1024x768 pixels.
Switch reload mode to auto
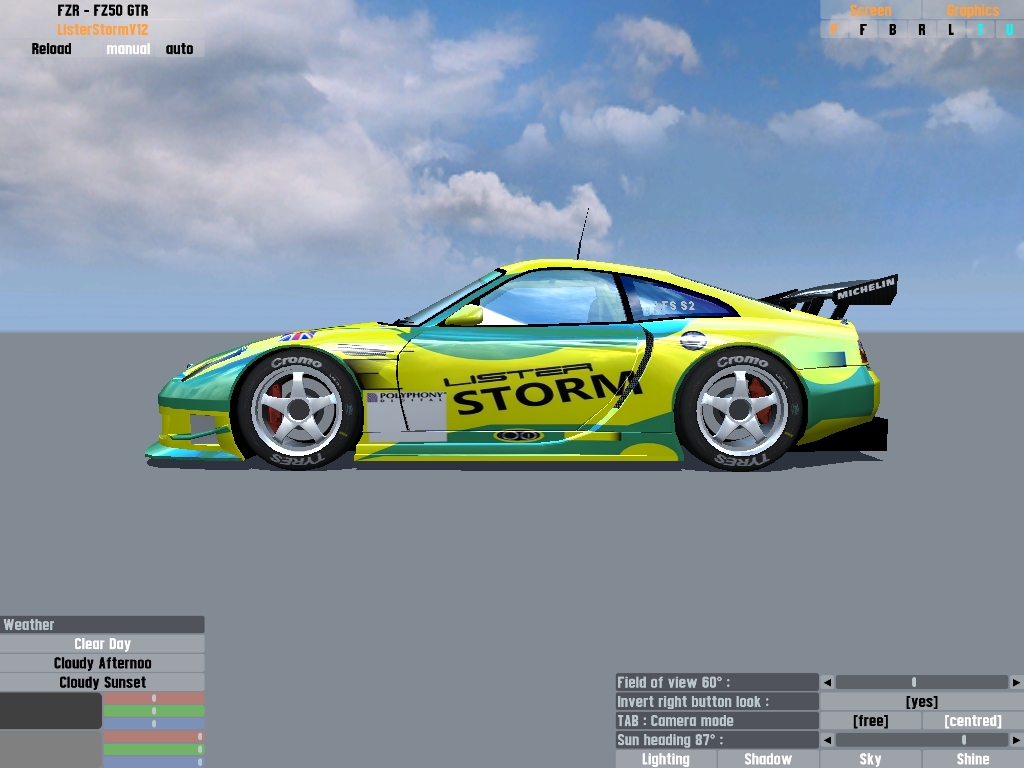(x=179, y=48)
